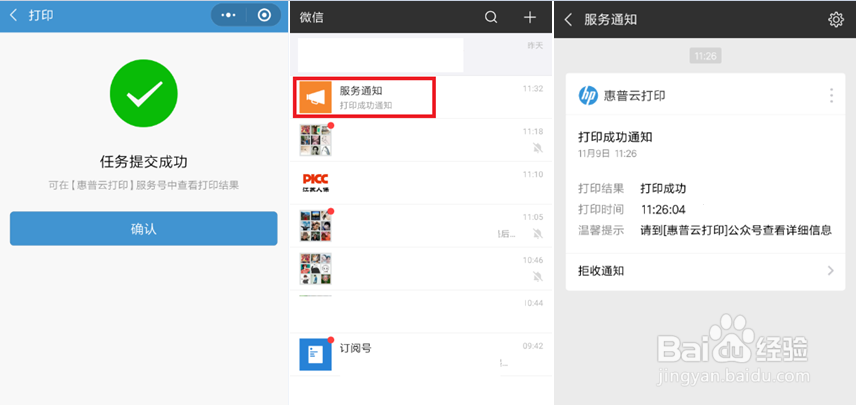Tap the 订阅号 label

tap(355, 348)
